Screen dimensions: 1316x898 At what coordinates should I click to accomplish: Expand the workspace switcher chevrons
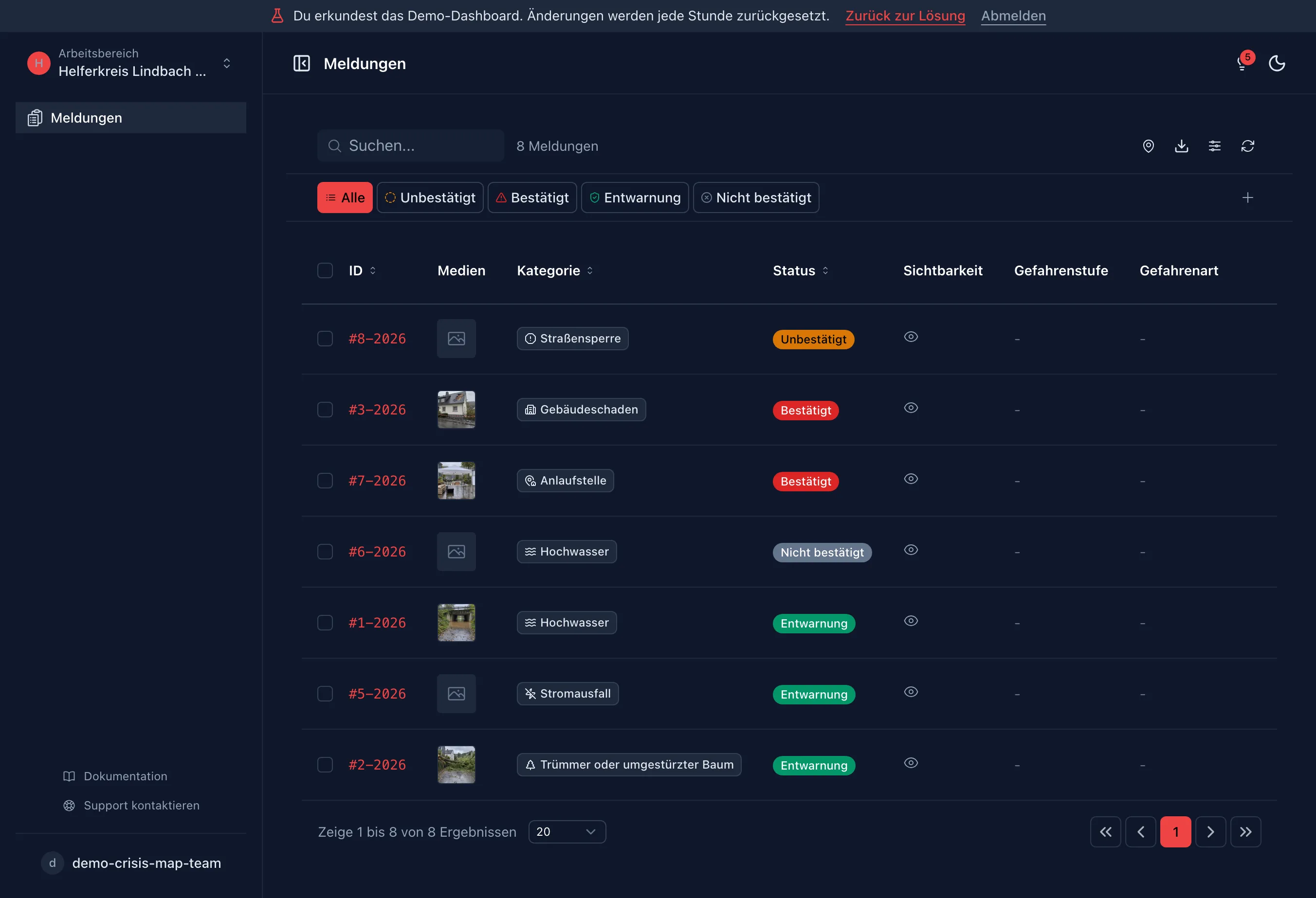226,63
